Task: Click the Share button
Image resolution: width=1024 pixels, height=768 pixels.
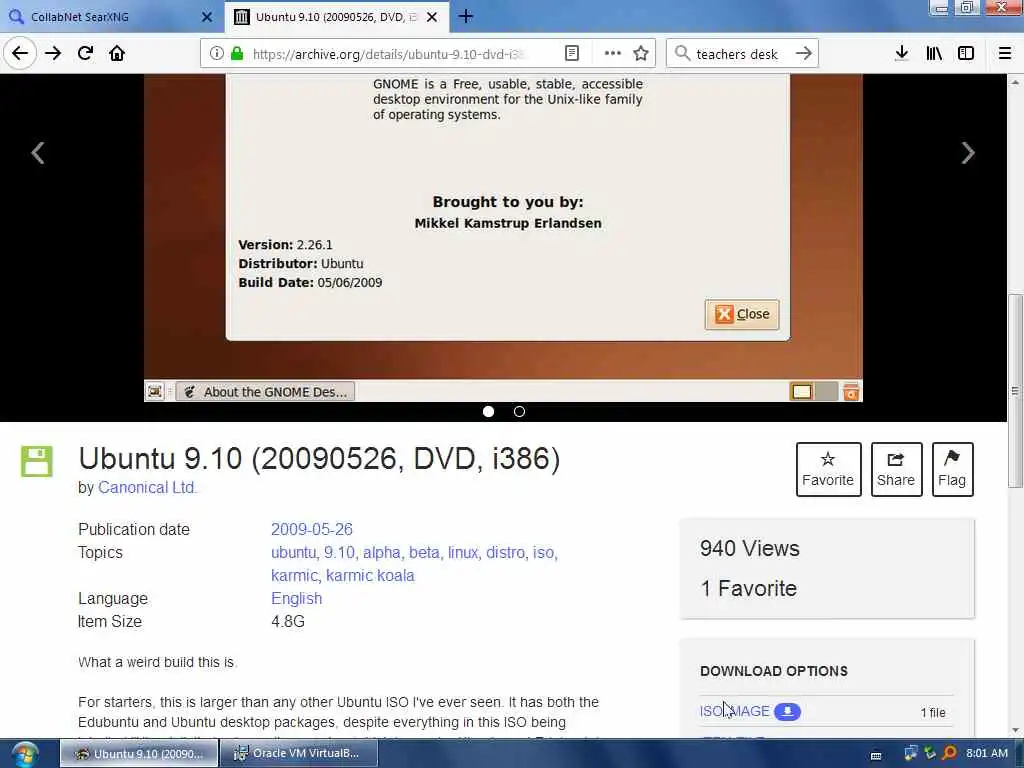Action: pyautogui.click(x=896, y=469)
